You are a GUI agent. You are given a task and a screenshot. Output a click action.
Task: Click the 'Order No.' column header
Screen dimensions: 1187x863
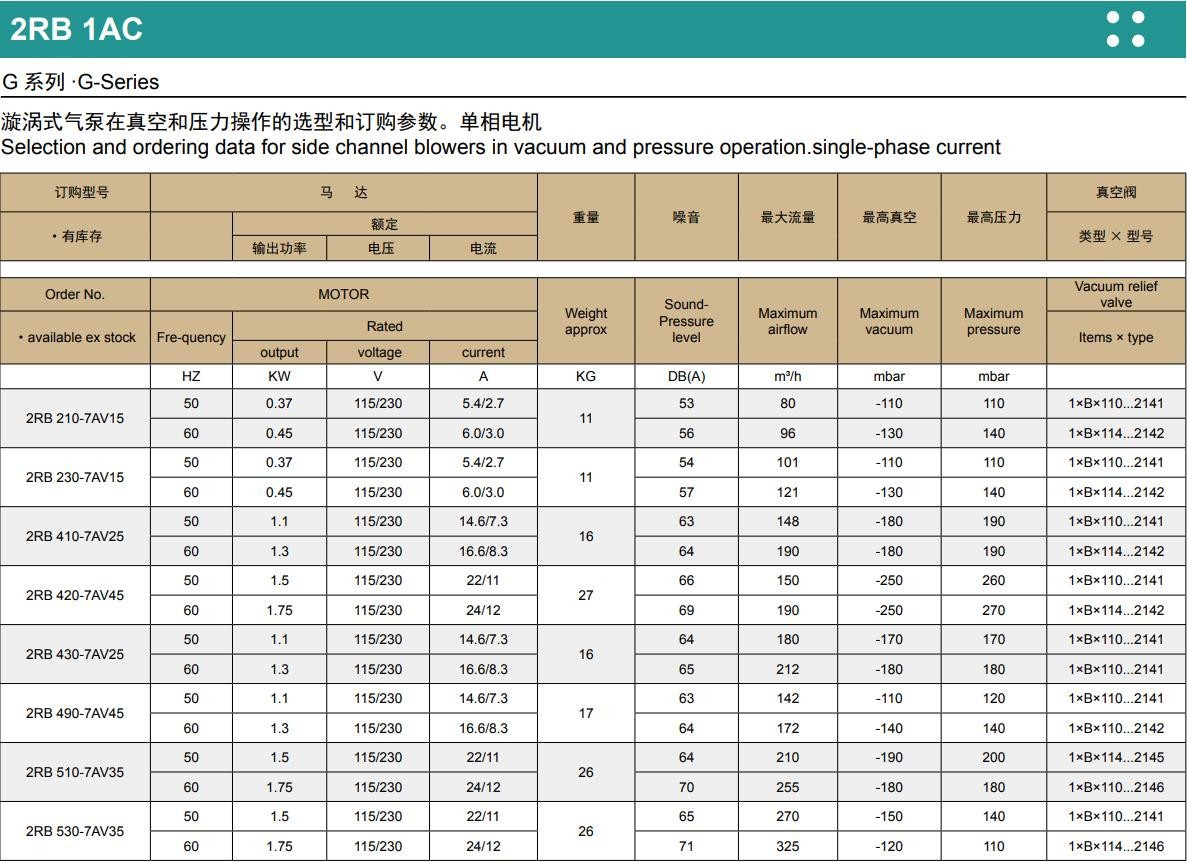click(x=75, y=294)
